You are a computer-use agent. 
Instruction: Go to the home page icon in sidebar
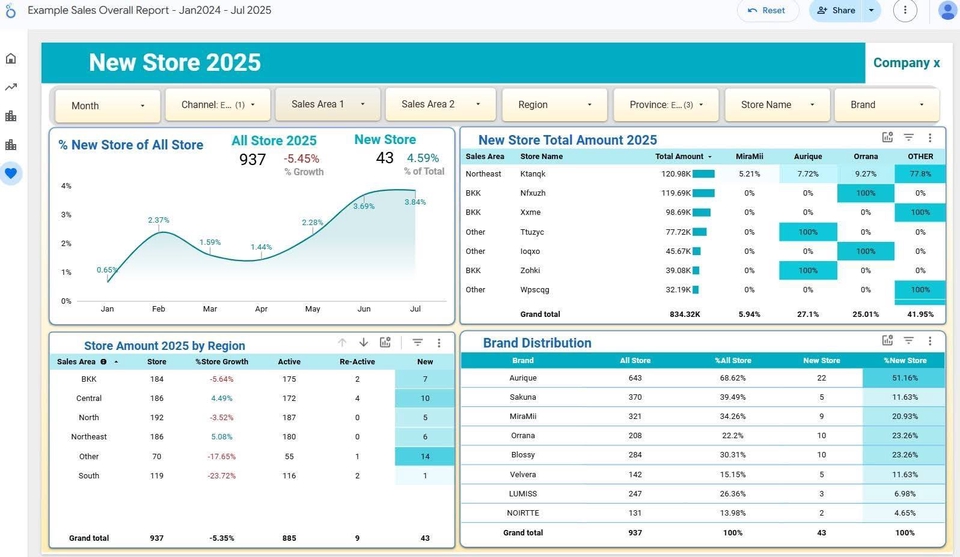[x=10, y=58]
